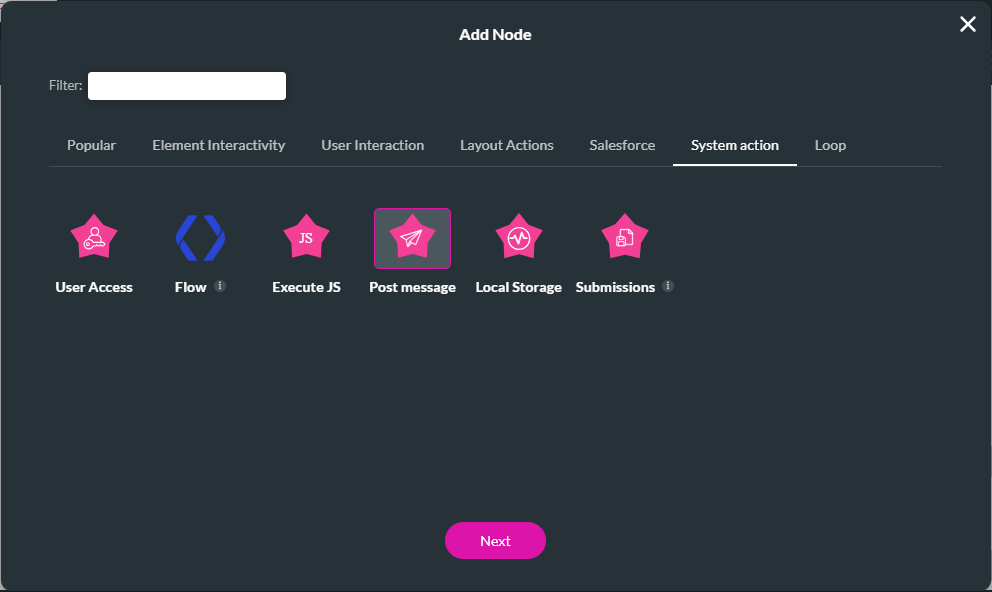
Task: Open the Layout Actions tab
Action: pyautogui.click(x=506, y=145)
